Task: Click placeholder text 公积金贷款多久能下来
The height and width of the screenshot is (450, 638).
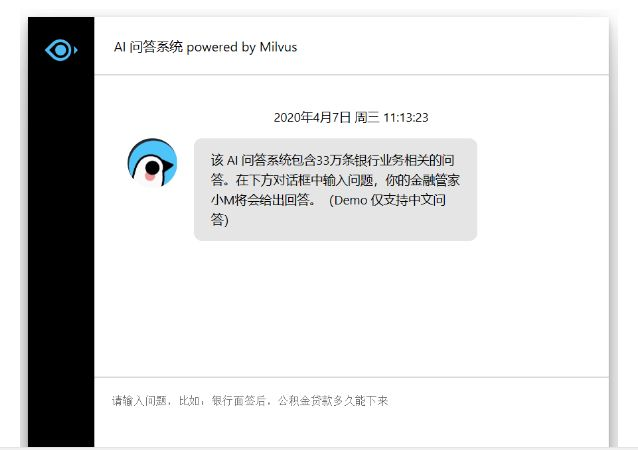Action: 333,401
